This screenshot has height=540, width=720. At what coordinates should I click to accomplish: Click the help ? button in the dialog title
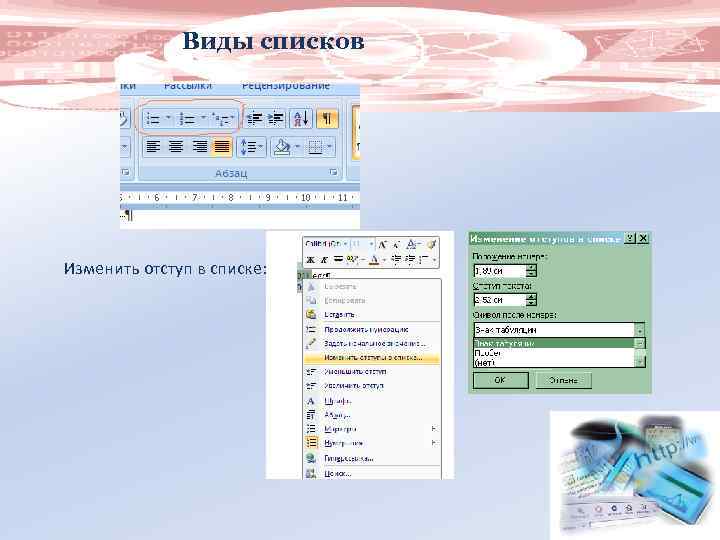[630, 238]
